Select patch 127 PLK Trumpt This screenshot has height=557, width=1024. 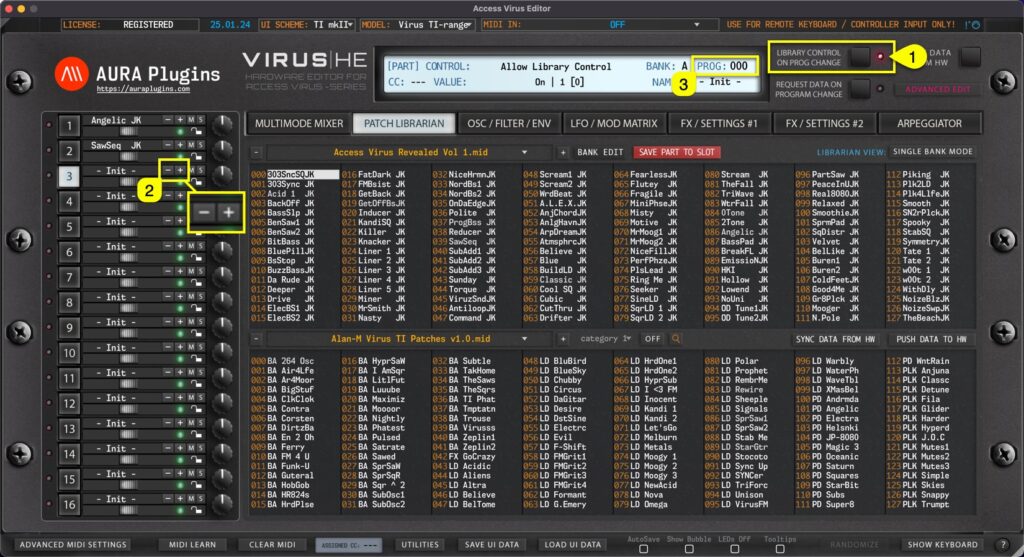(918, 504)
